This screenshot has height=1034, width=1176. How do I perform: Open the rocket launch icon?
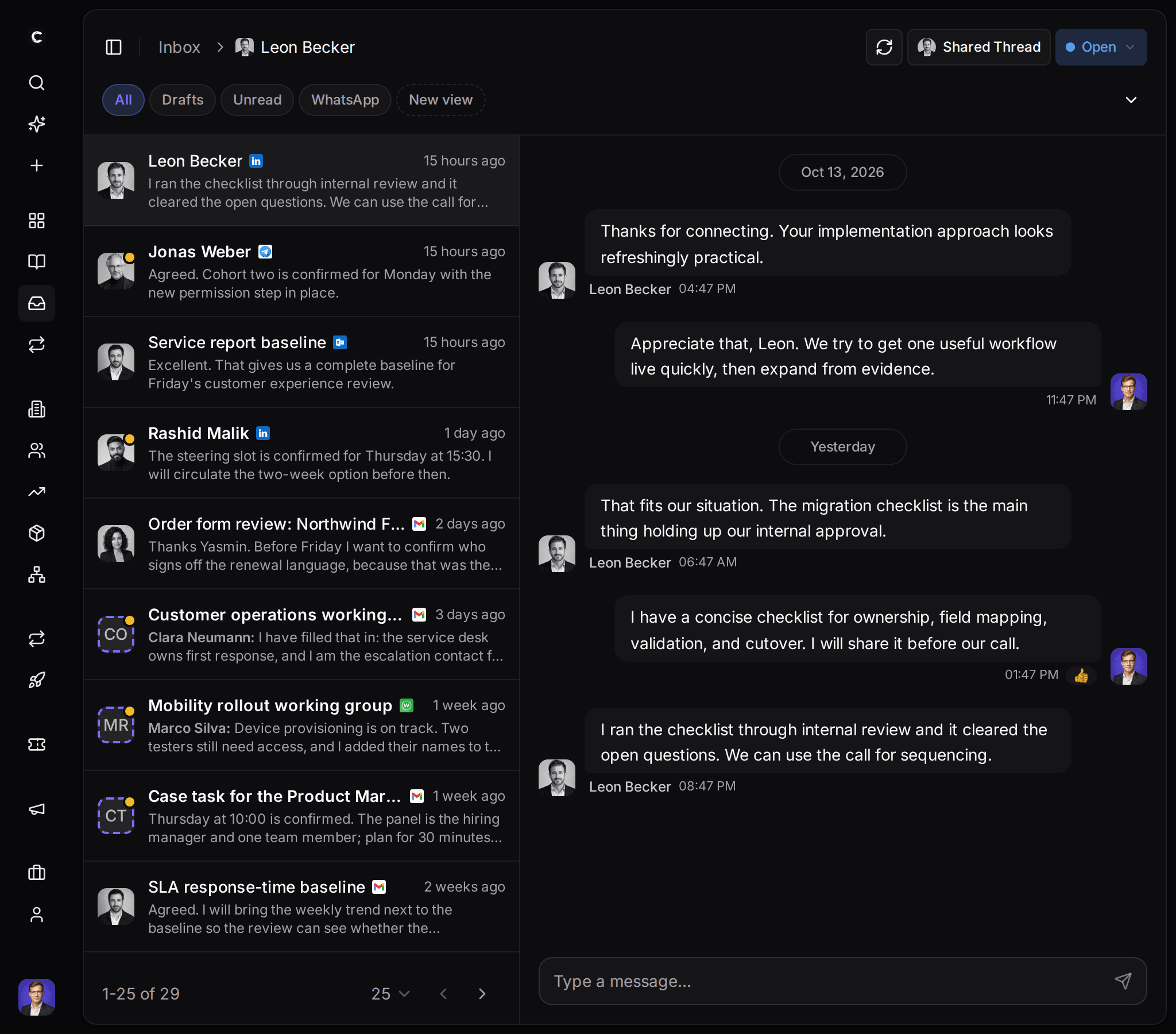pos(37,680)
